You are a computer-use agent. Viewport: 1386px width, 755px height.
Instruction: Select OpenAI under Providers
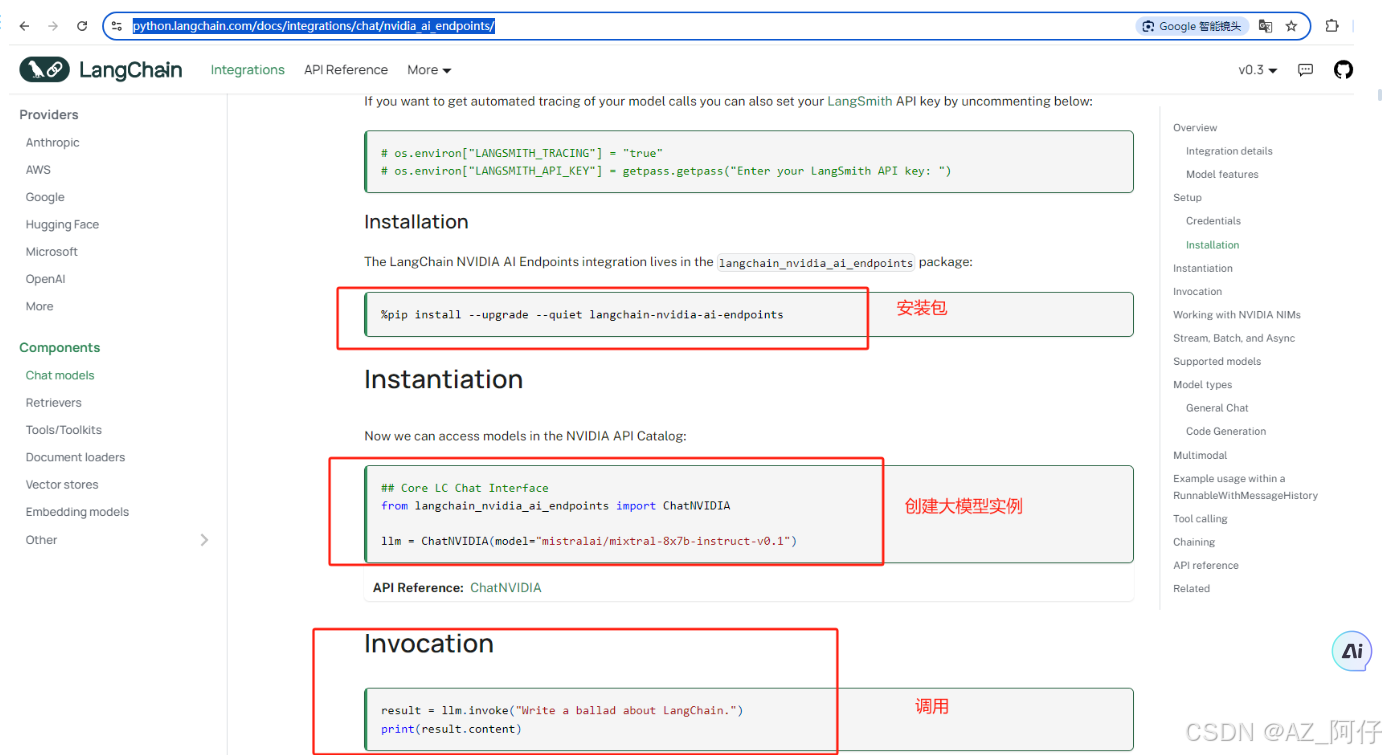point(45,279)
